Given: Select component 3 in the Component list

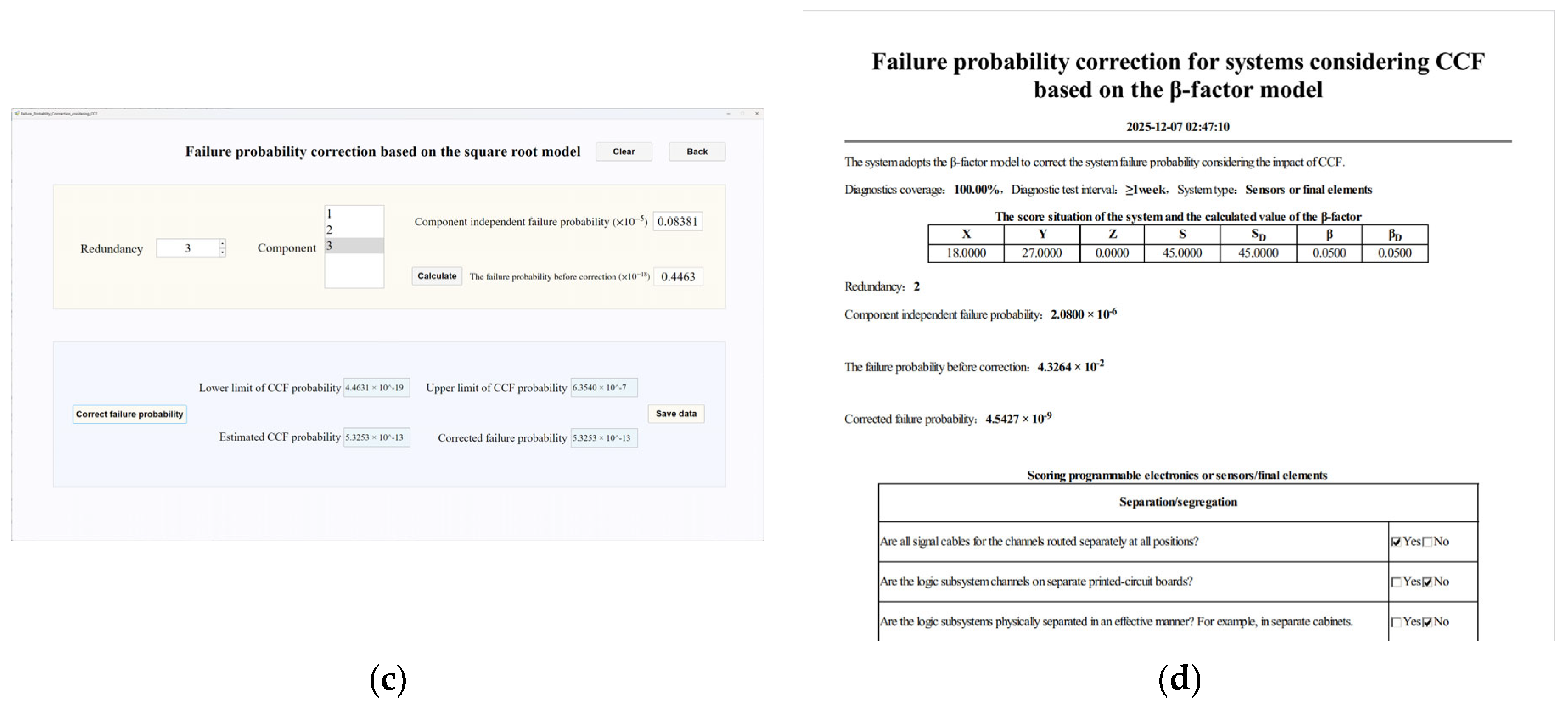Looking at the screenshot, I should [x=354, y=246].
